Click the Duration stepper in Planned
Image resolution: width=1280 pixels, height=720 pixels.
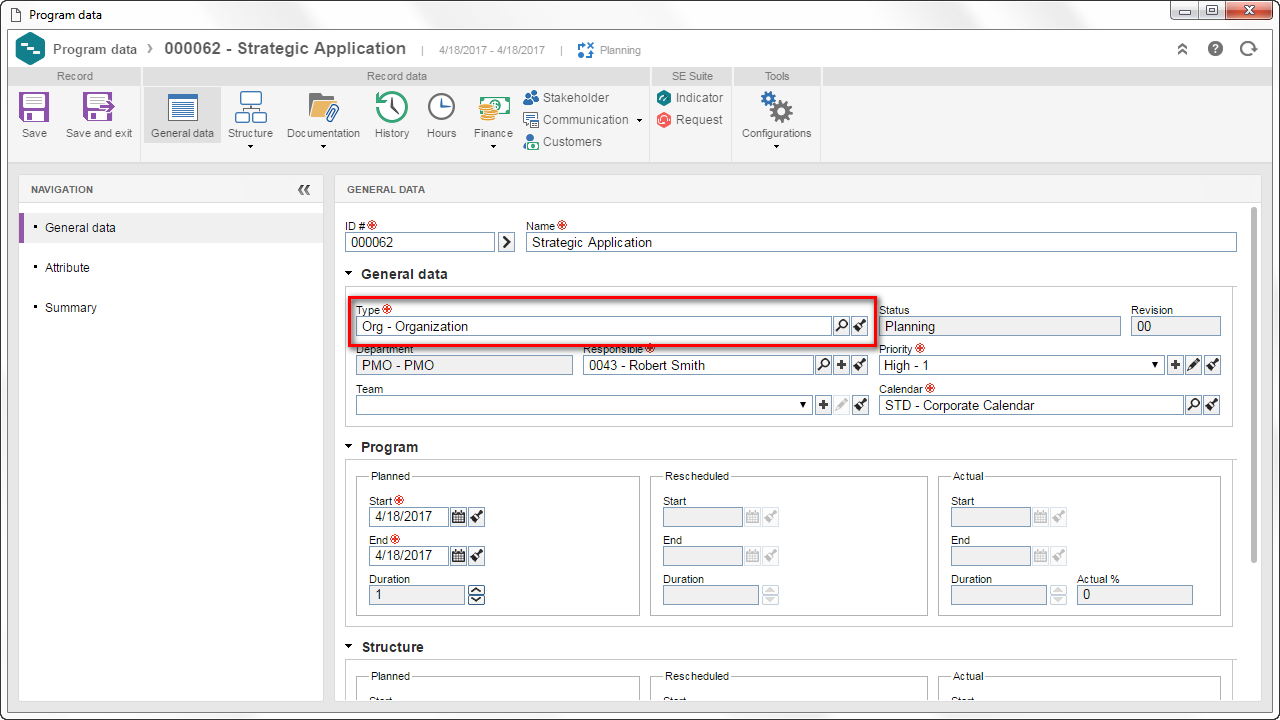(476, 595)
